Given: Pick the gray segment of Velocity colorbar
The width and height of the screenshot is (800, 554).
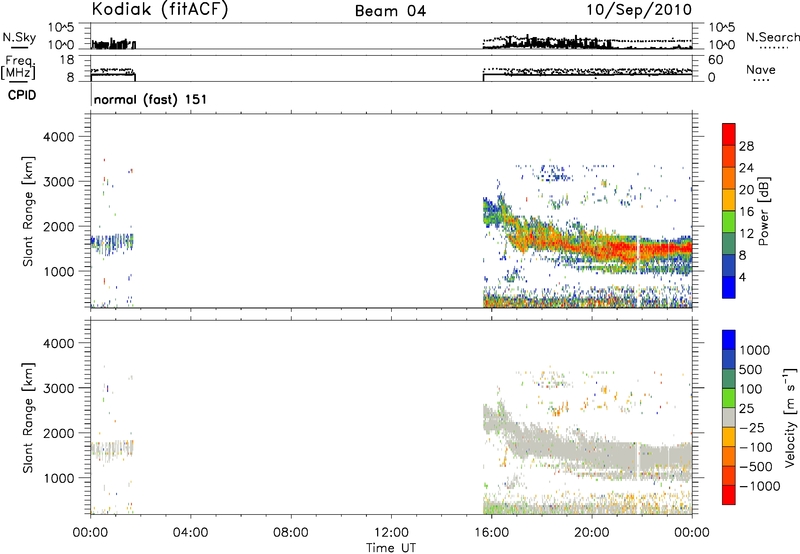Looking at the screenshot, I should [729, 417].
